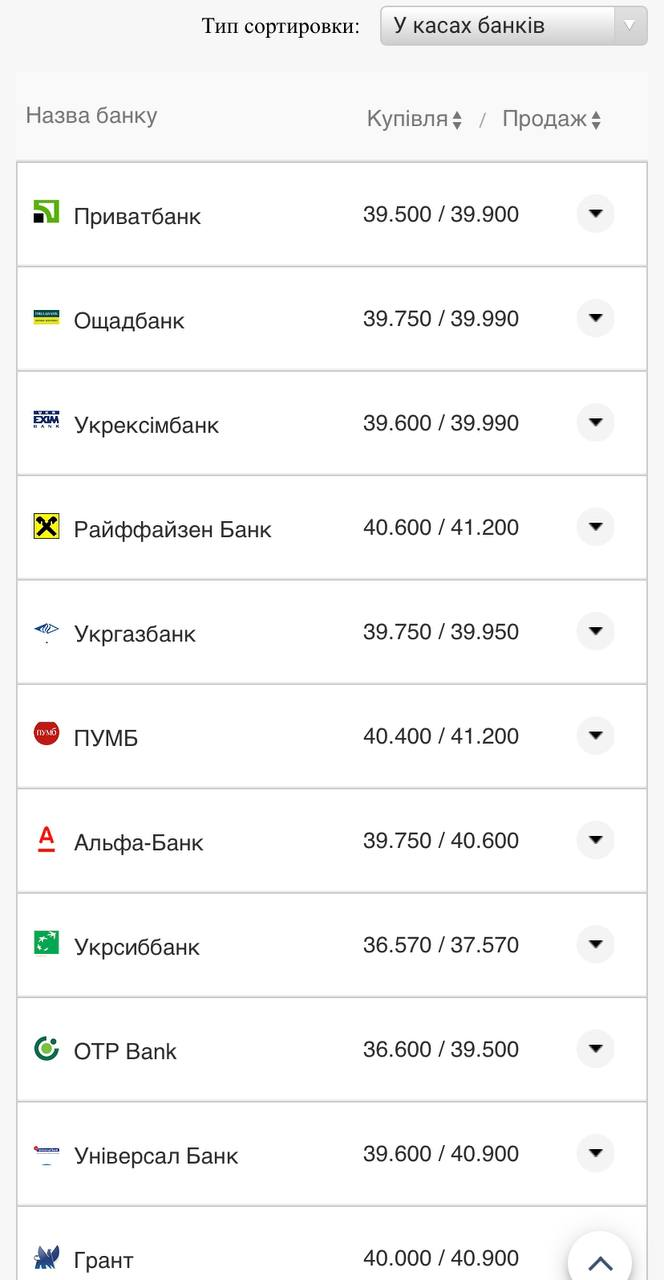The width and height of the screenshot is (664, 1280).
Task: Click the OTP Bank green logo
Action: (x=46, y=1048)
